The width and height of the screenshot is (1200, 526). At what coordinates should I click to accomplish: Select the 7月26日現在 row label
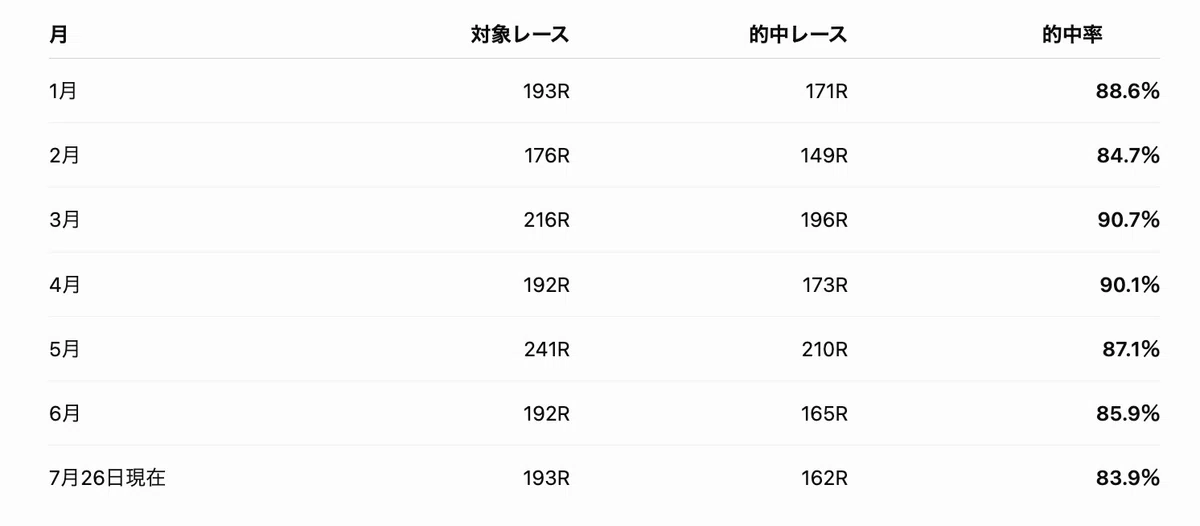(107, 478)
